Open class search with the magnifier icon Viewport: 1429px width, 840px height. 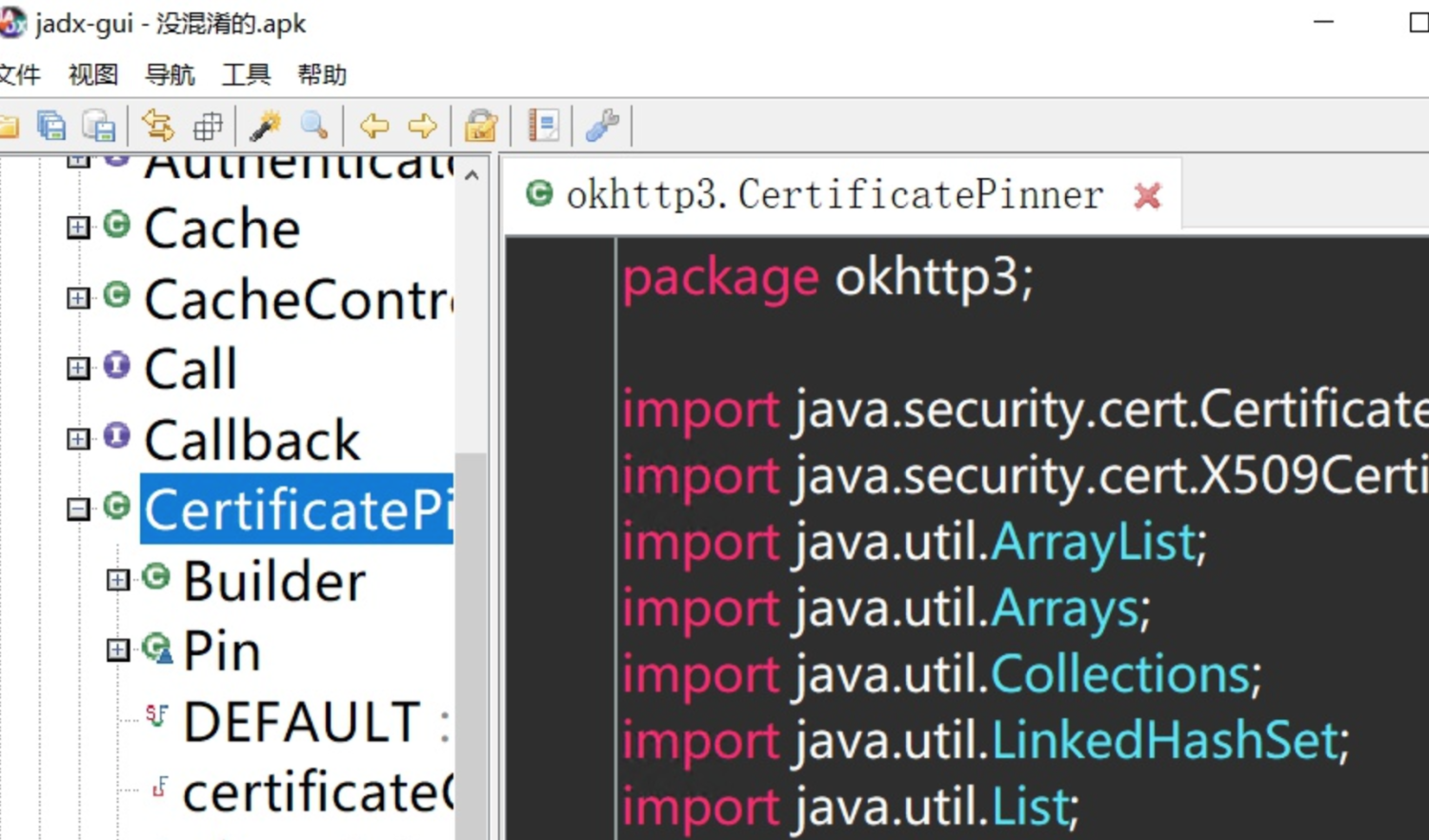314,126
